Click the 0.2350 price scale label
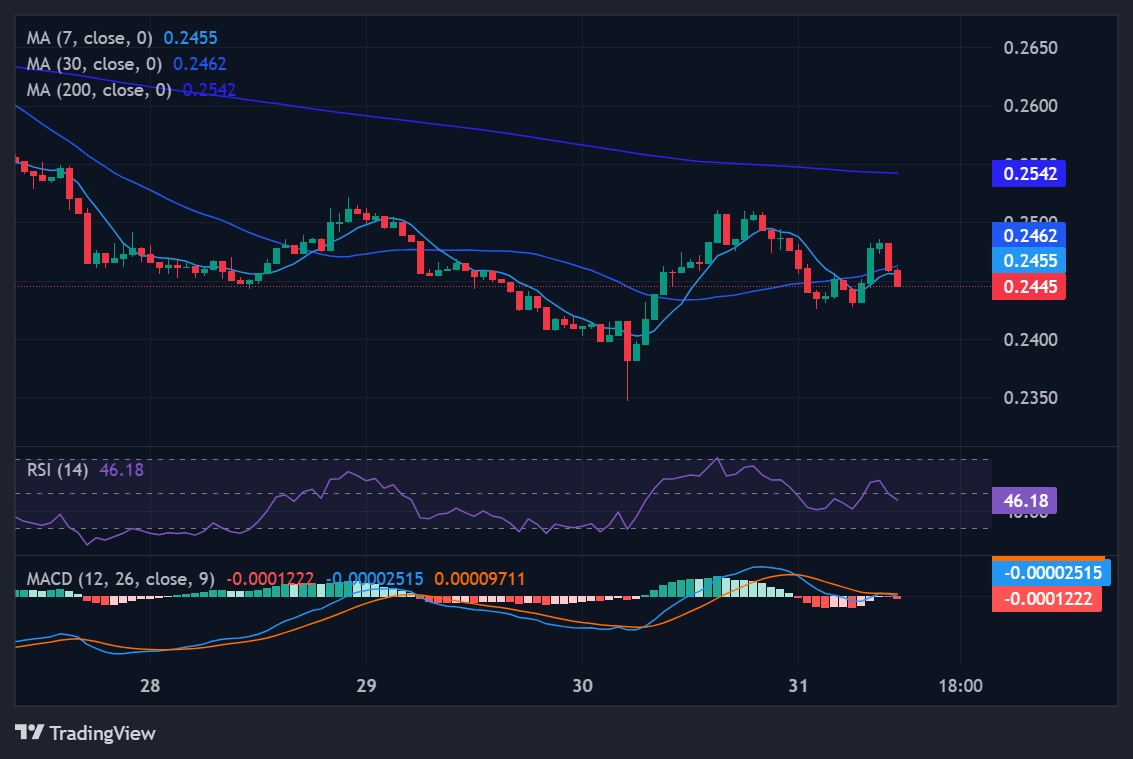The height and width of the screenshot is (759, 1133). coord(1028,398)
